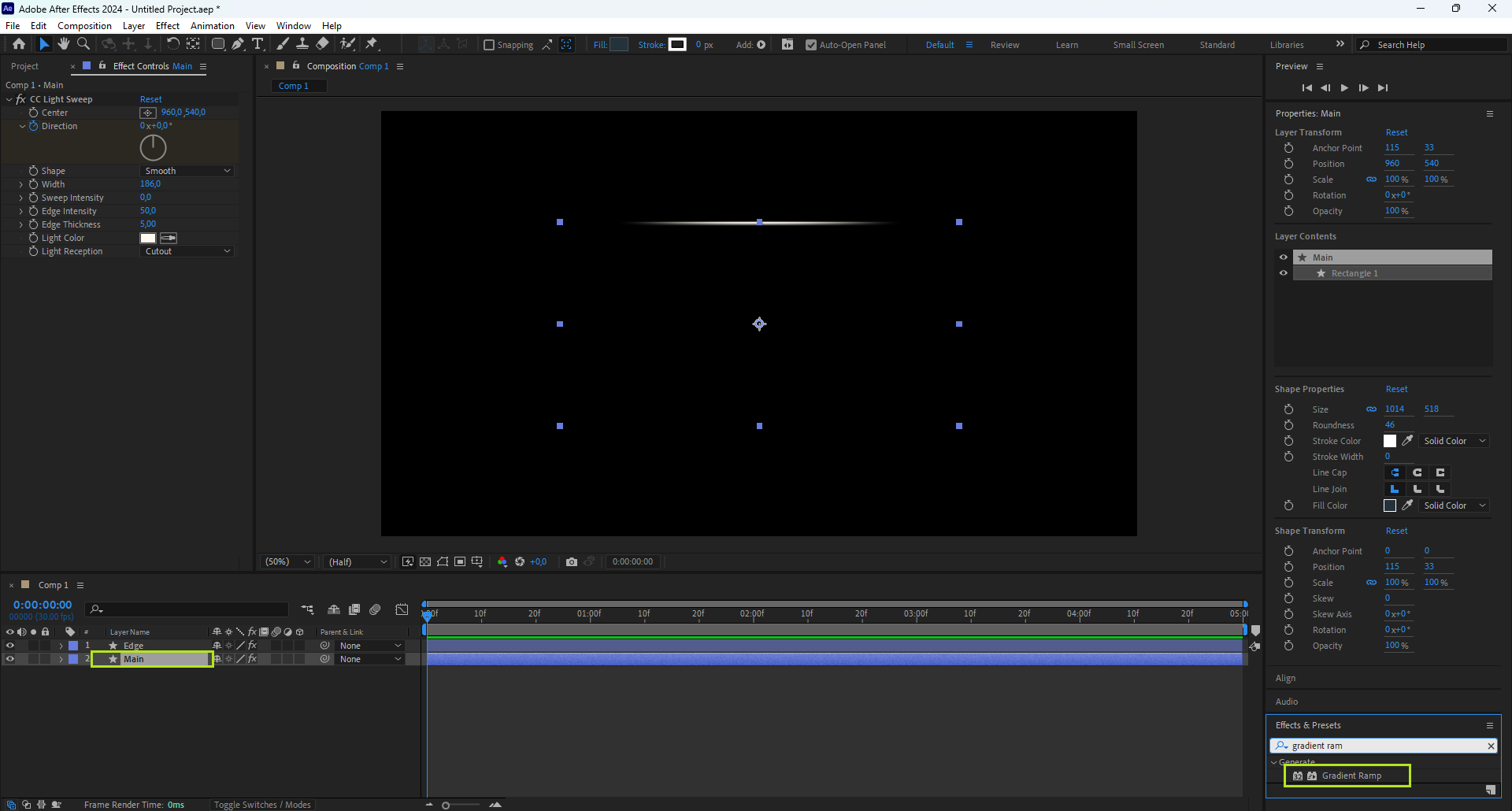The height and width of the screenshot is (811, 1512).
Task: Expand the Width property in CC Light Sweep
Action: [21, 184]
